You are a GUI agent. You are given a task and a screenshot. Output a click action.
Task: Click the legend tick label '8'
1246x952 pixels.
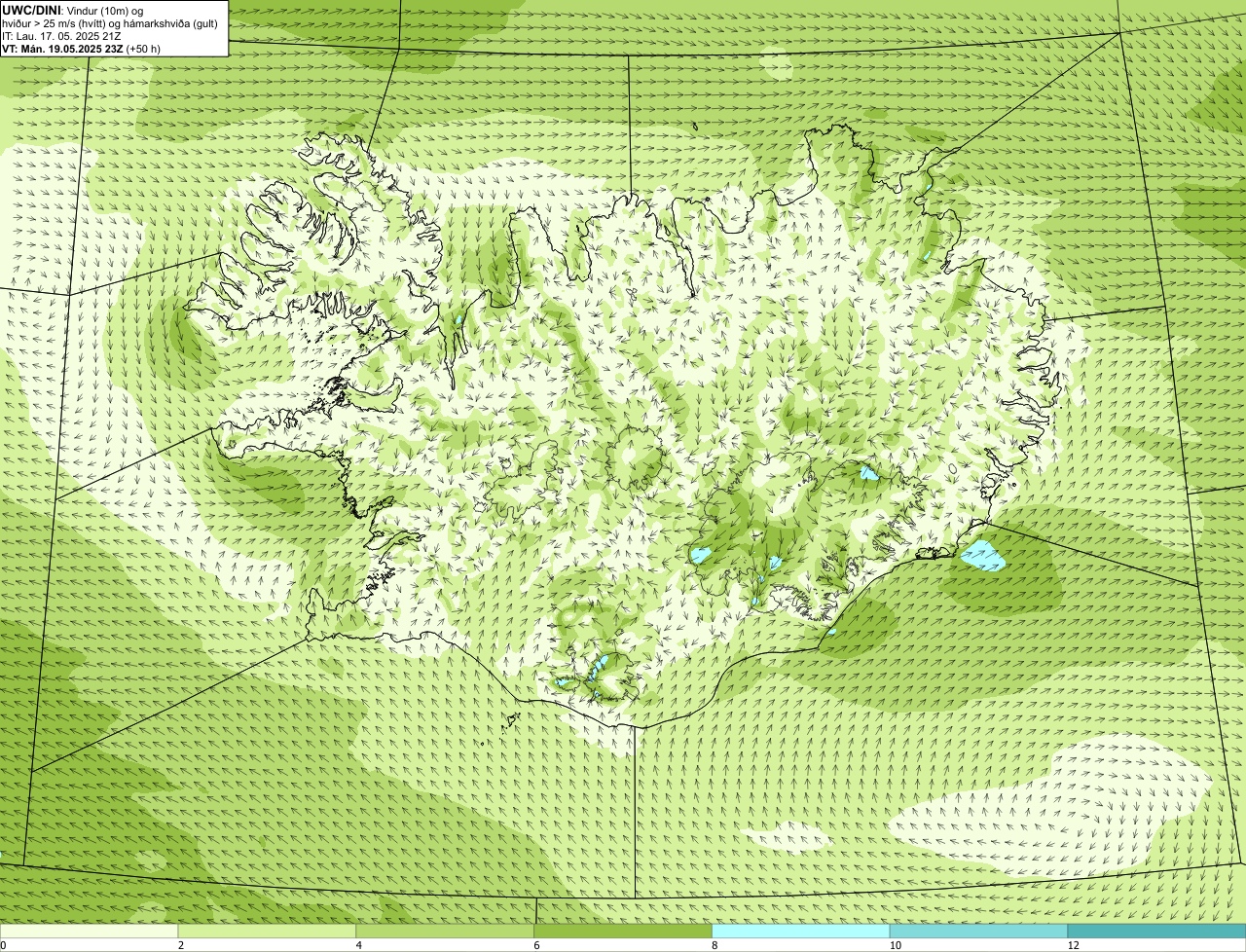715,945
